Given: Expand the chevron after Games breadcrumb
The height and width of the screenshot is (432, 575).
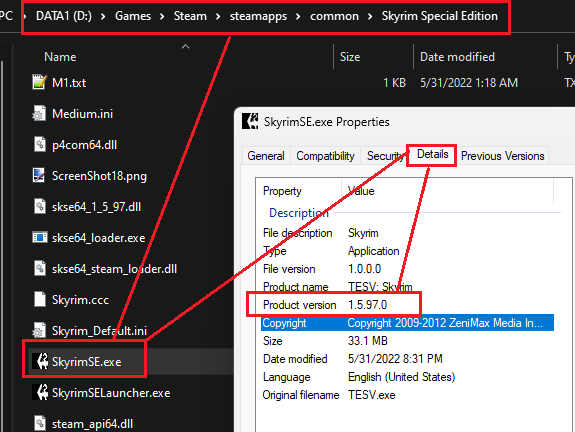Looking at the screenshot, I should coord(162,16).
